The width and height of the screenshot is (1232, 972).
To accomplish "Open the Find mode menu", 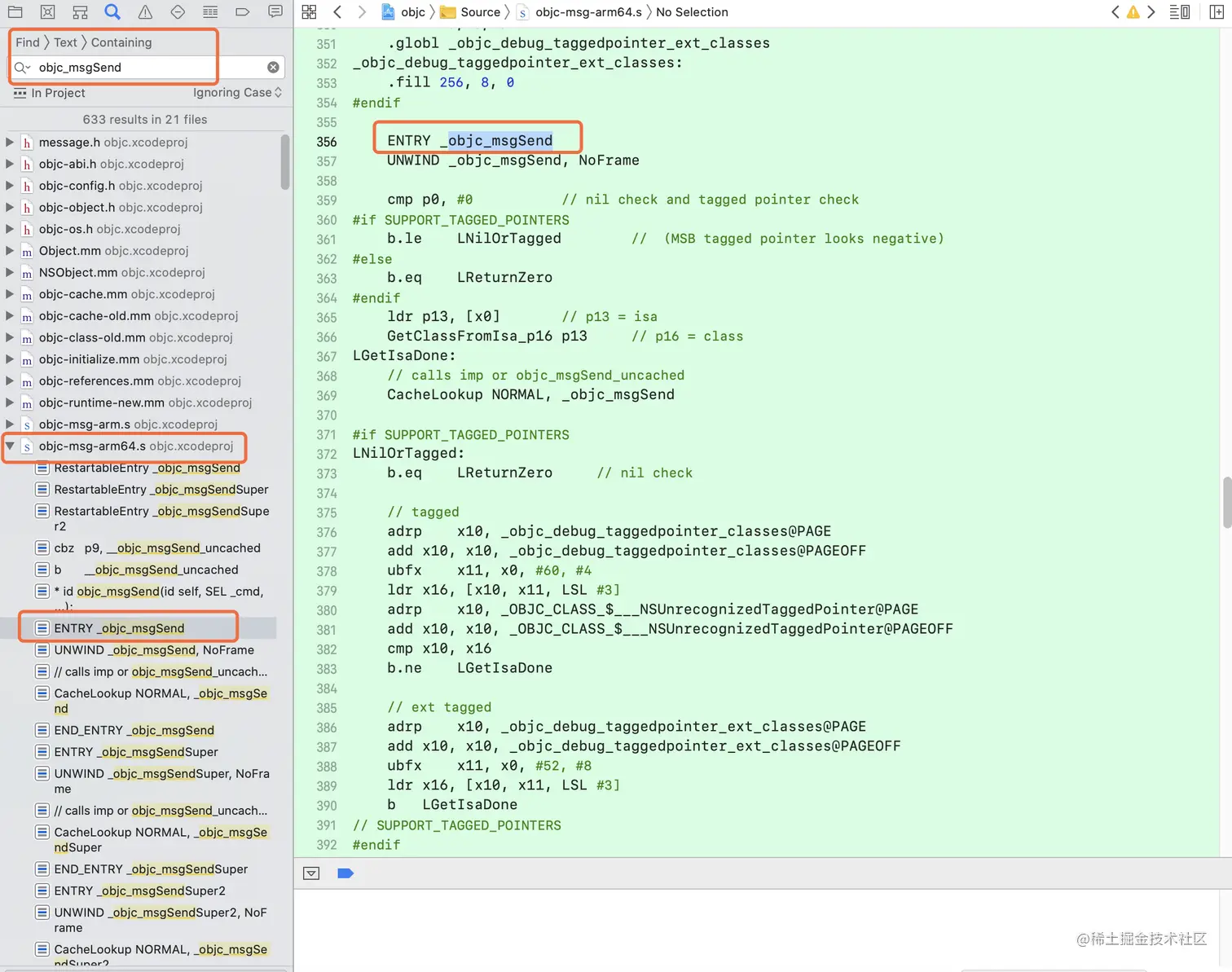I will pyautogui.click(x=28, y=42).
